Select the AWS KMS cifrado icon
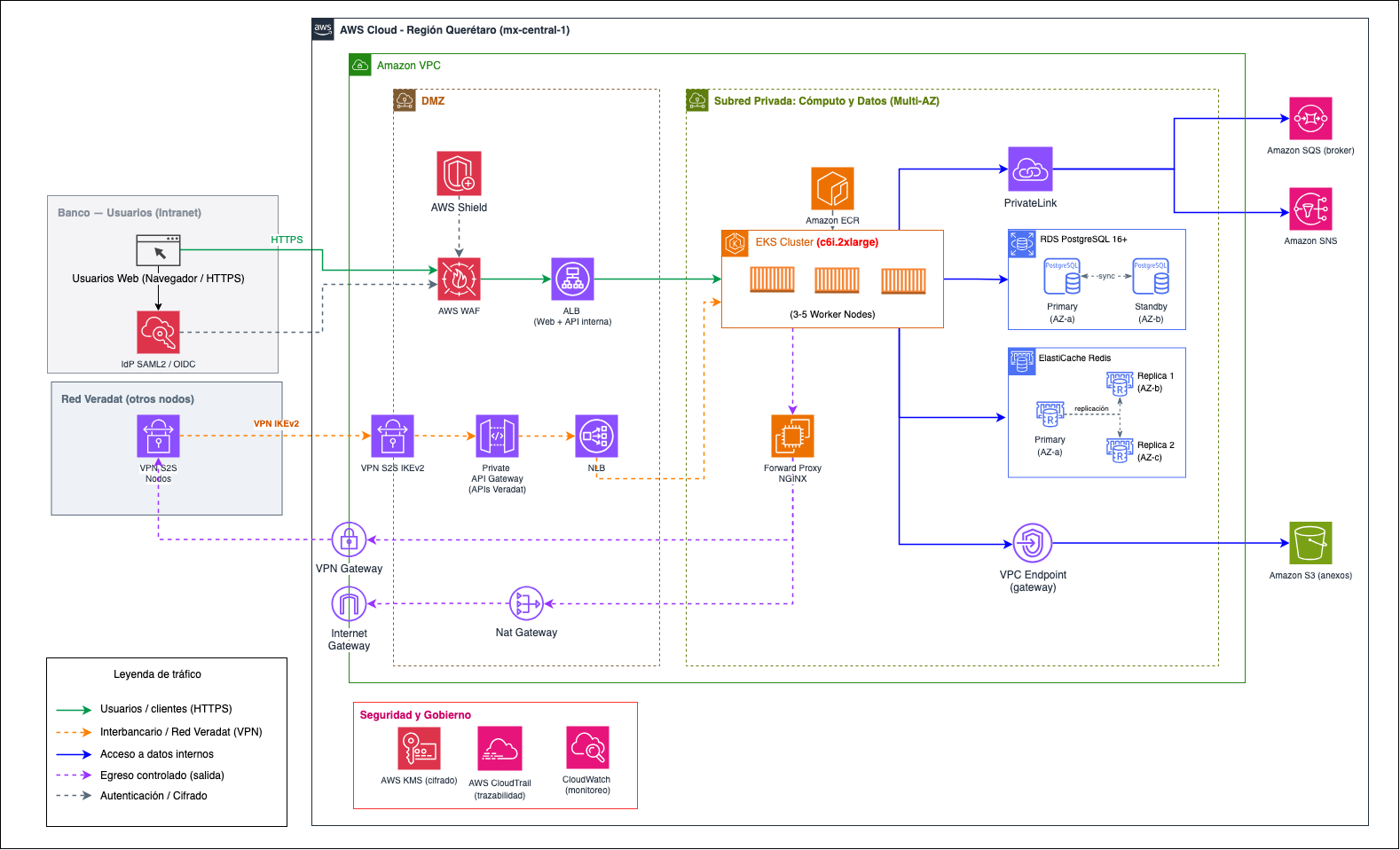This screenshot has height=850, width=1400. 419,748
